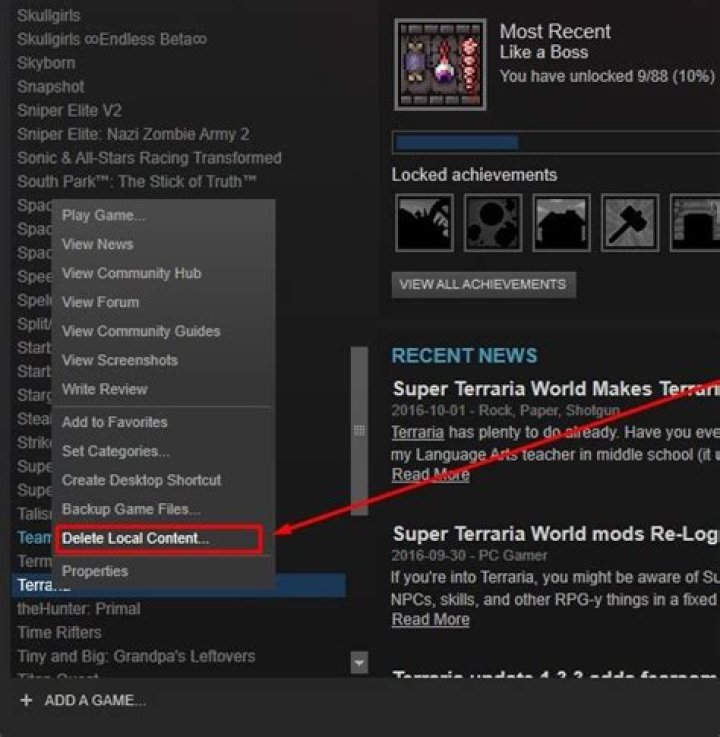Choose View News in the context menu
This screenshot has width=720, height=737.
(x=98, y=244)
